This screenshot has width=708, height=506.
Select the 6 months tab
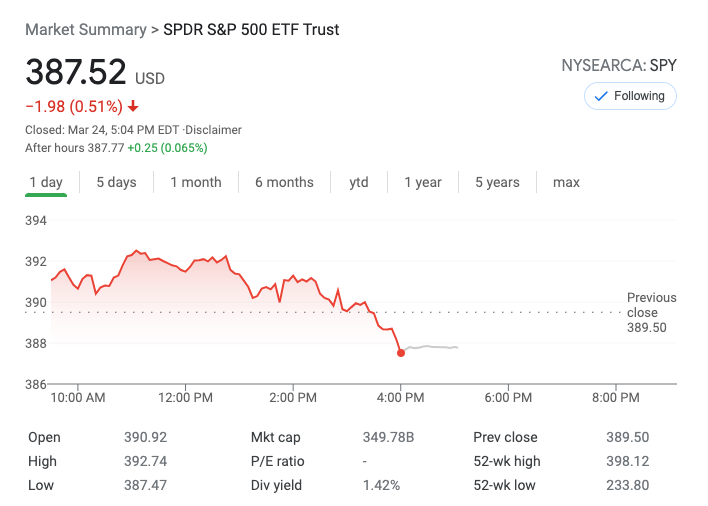coord(284,182)
